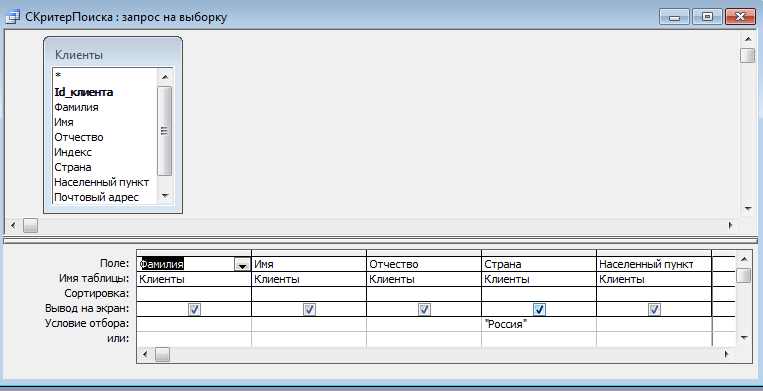The height and width of the screenshot is (391, 763).
Task: Click up arrow of table pane vertical scrollbar
Action: pyautogui.click(x=747, y=39)
